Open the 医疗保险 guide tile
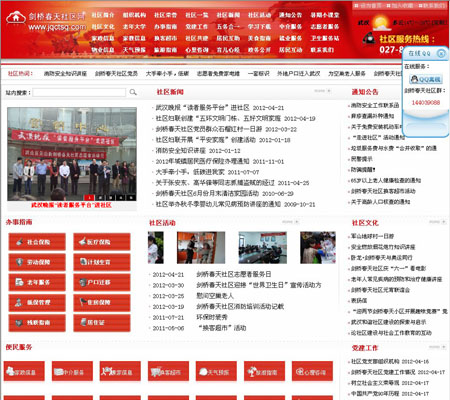 [x=102, y=242]
